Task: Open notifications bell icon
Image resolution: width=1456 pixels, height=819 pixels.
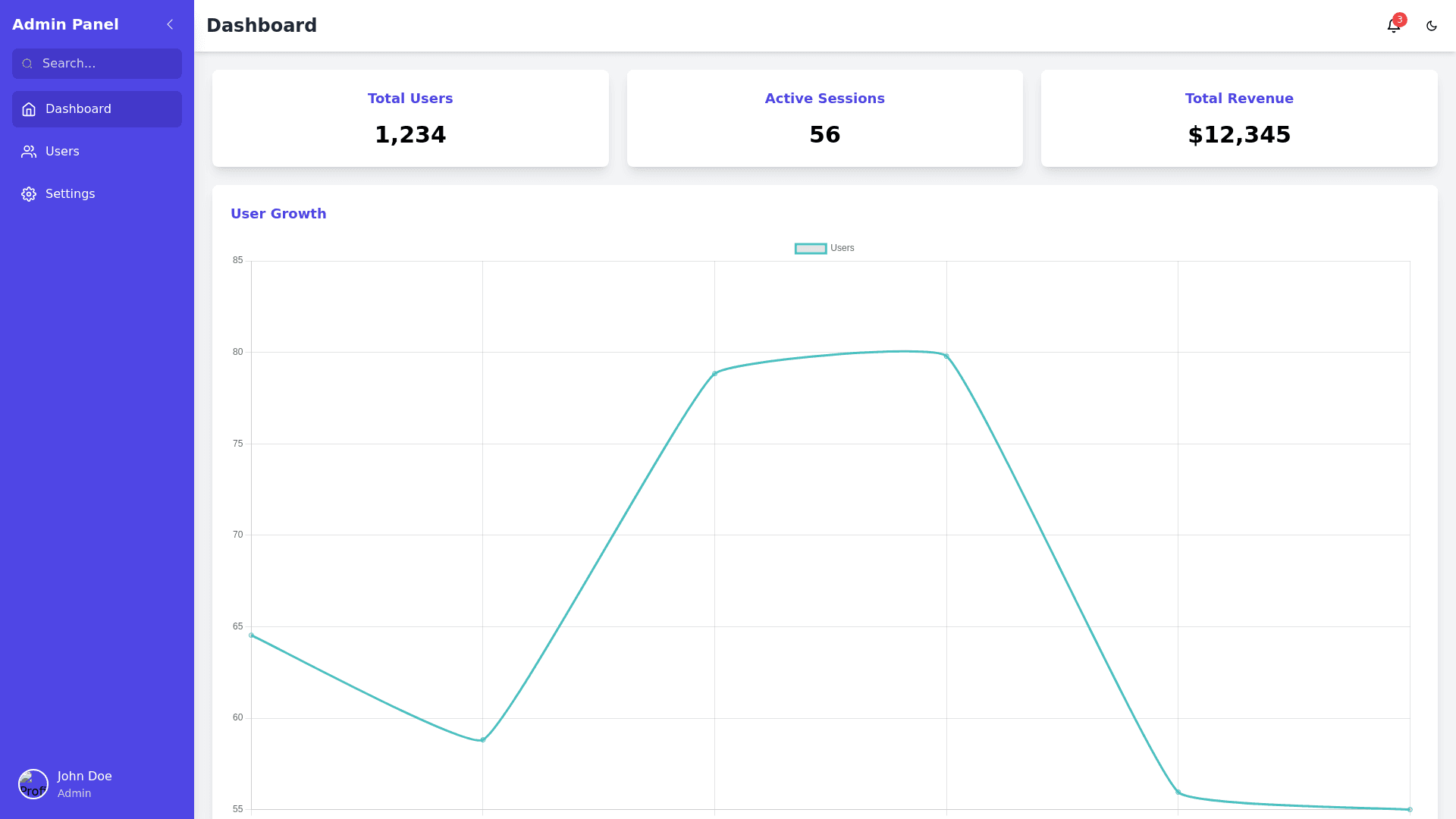Action: click(1392, 27)
